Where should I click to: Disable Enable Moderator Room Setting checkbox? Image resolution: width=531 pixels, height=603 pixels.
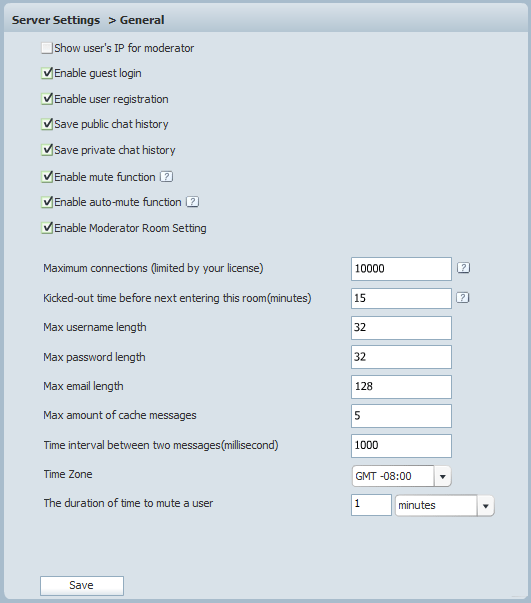[x=47, y=228]
